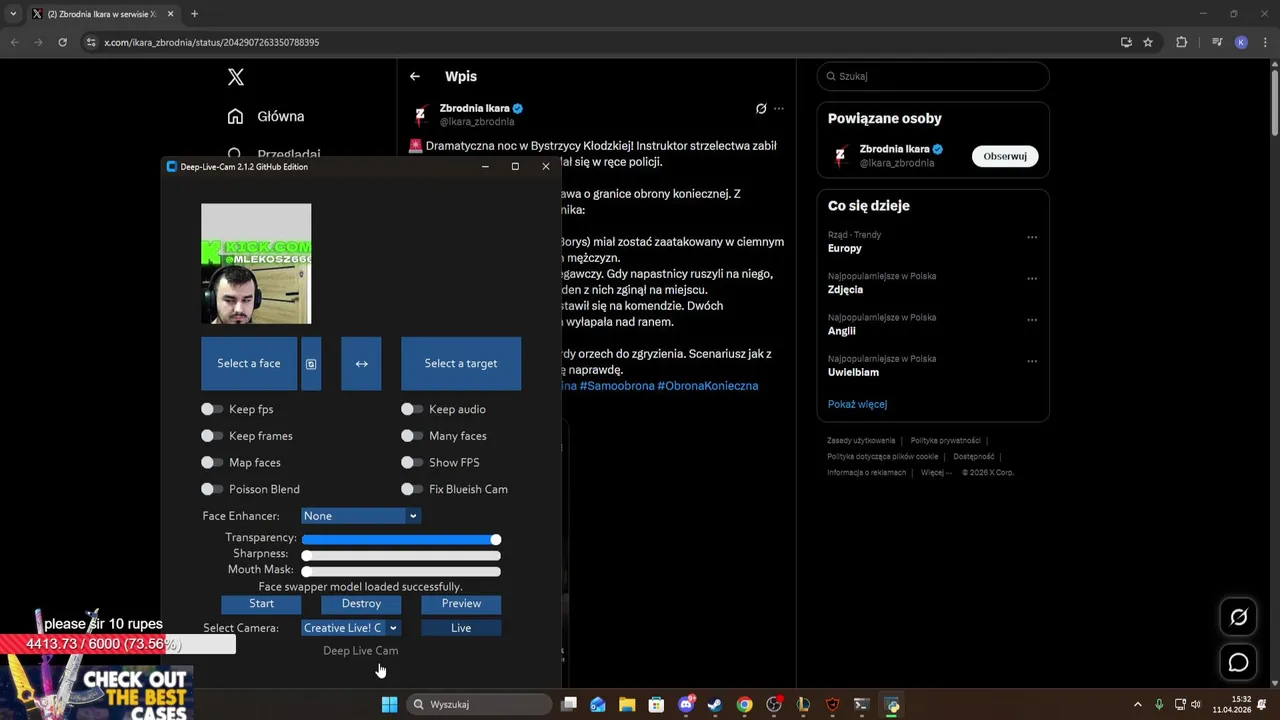1280x720 pixels.
Task: Open options for the Uwielbiam trend
Action: (1032, 362)
